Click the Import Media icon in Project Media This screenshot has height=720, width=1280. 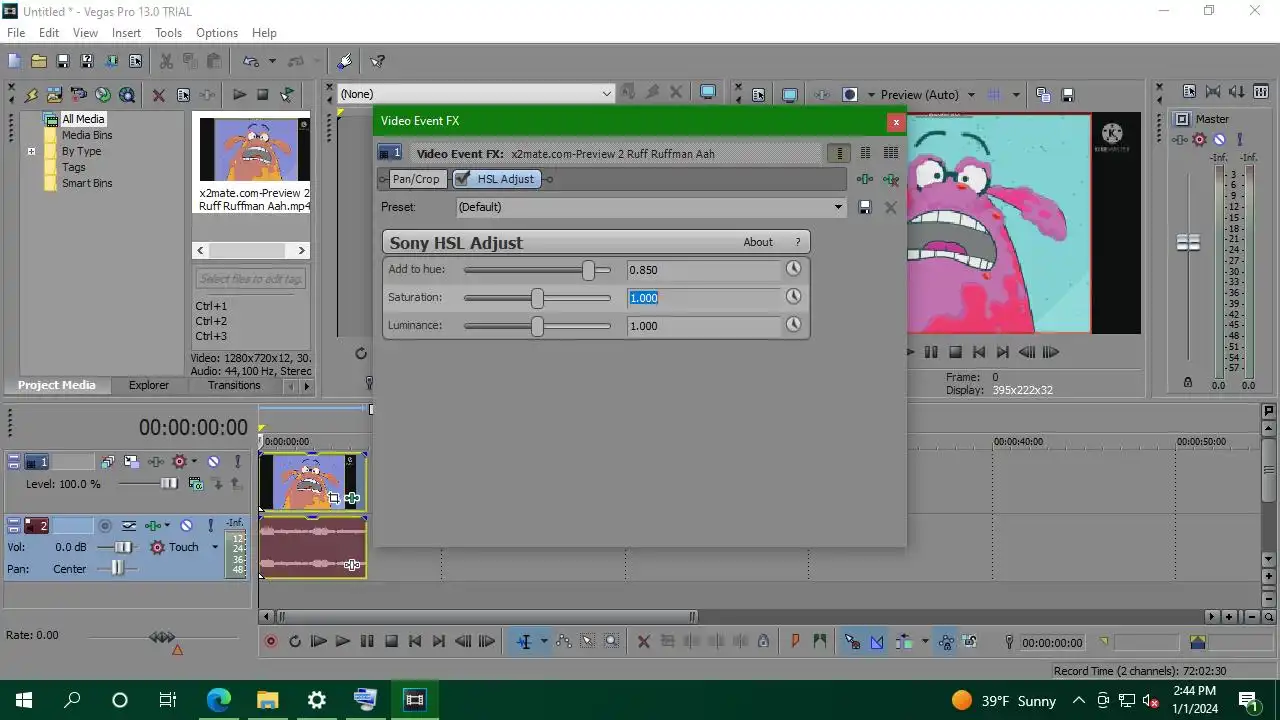click(x=54, y=95)
